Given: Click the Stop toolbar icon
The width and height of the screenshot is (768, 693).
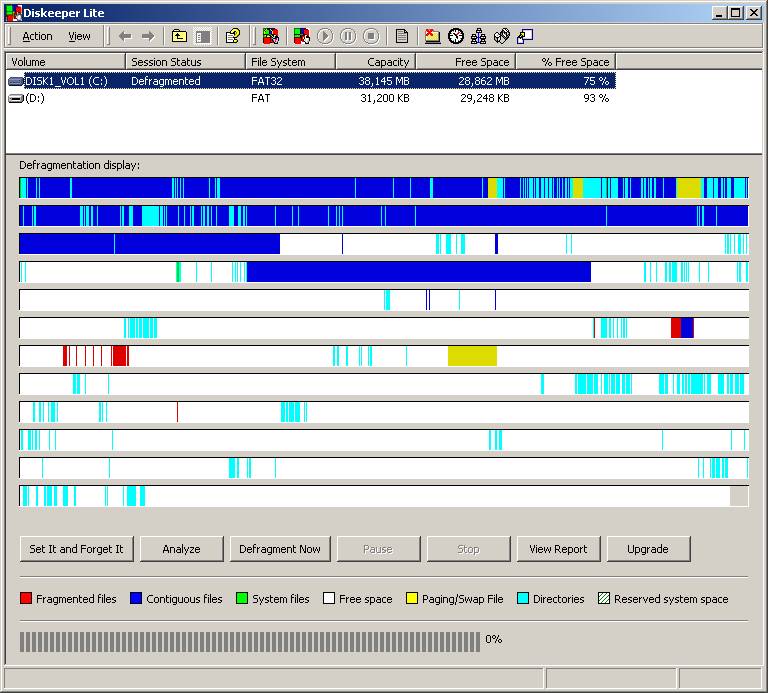Looking at the screenshot, I should click(371, 36).
